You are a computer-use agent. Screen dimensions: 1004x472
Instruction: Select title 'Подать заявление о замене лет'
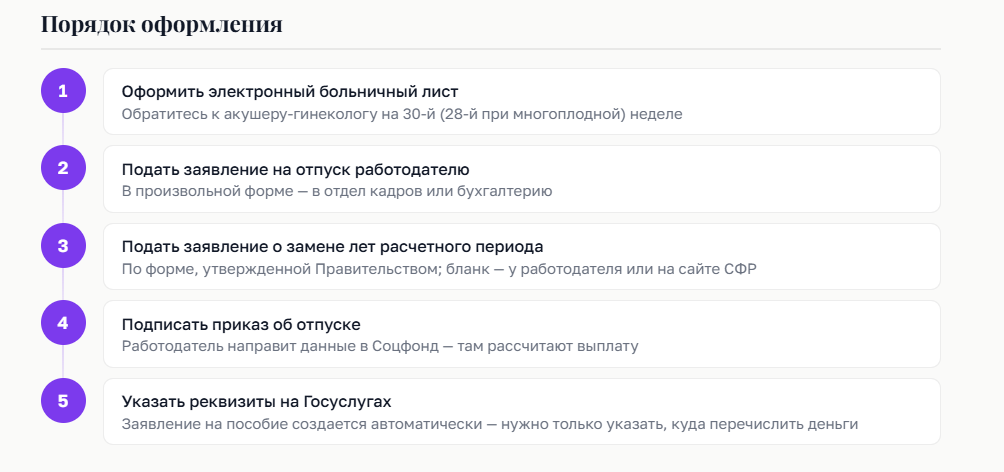point(332,246)
